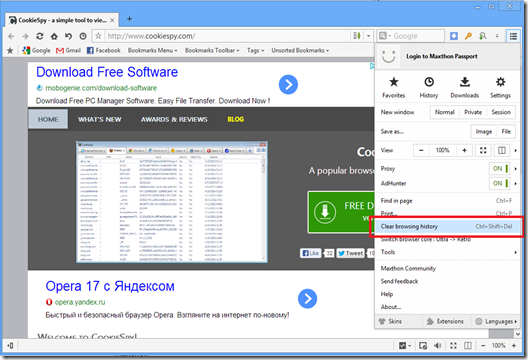Decrease View zoom with minus button
This screenshot has width=528, height=360.
pos(421,150)
